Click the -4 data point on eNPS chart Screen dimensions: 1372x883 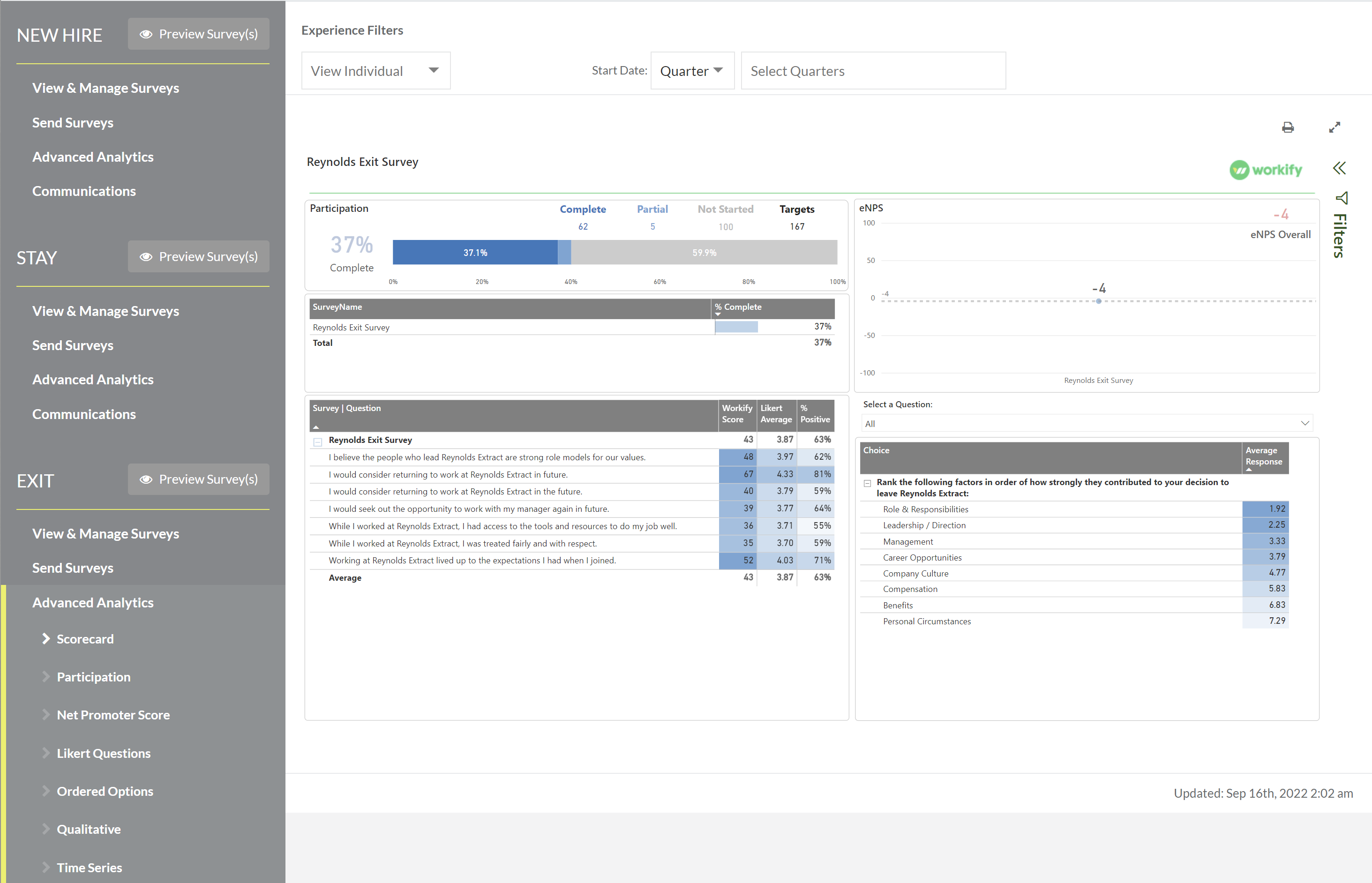[x=1099, y=301]
